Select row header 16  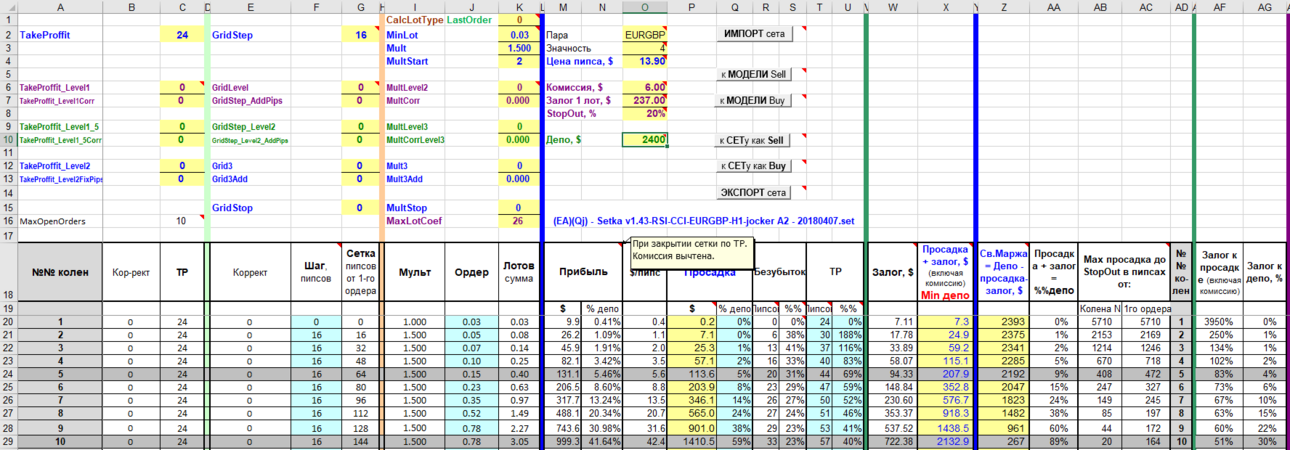tap(8, 220)
